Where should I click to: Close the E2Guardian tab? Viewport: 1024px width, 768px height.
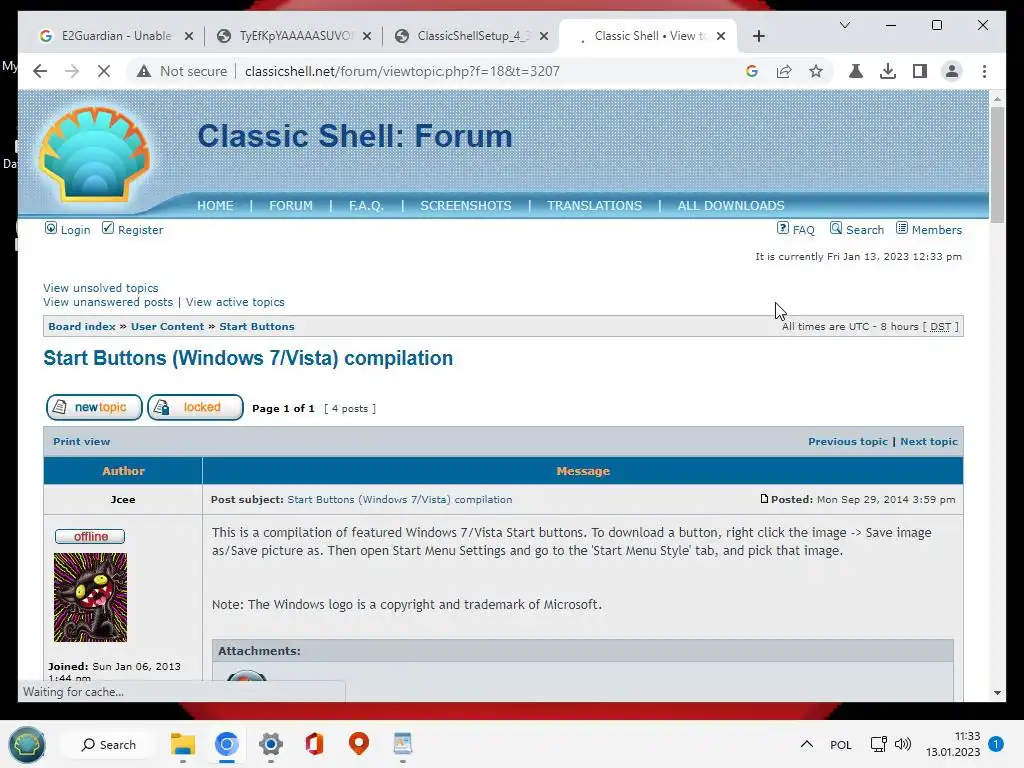point(189,36)
